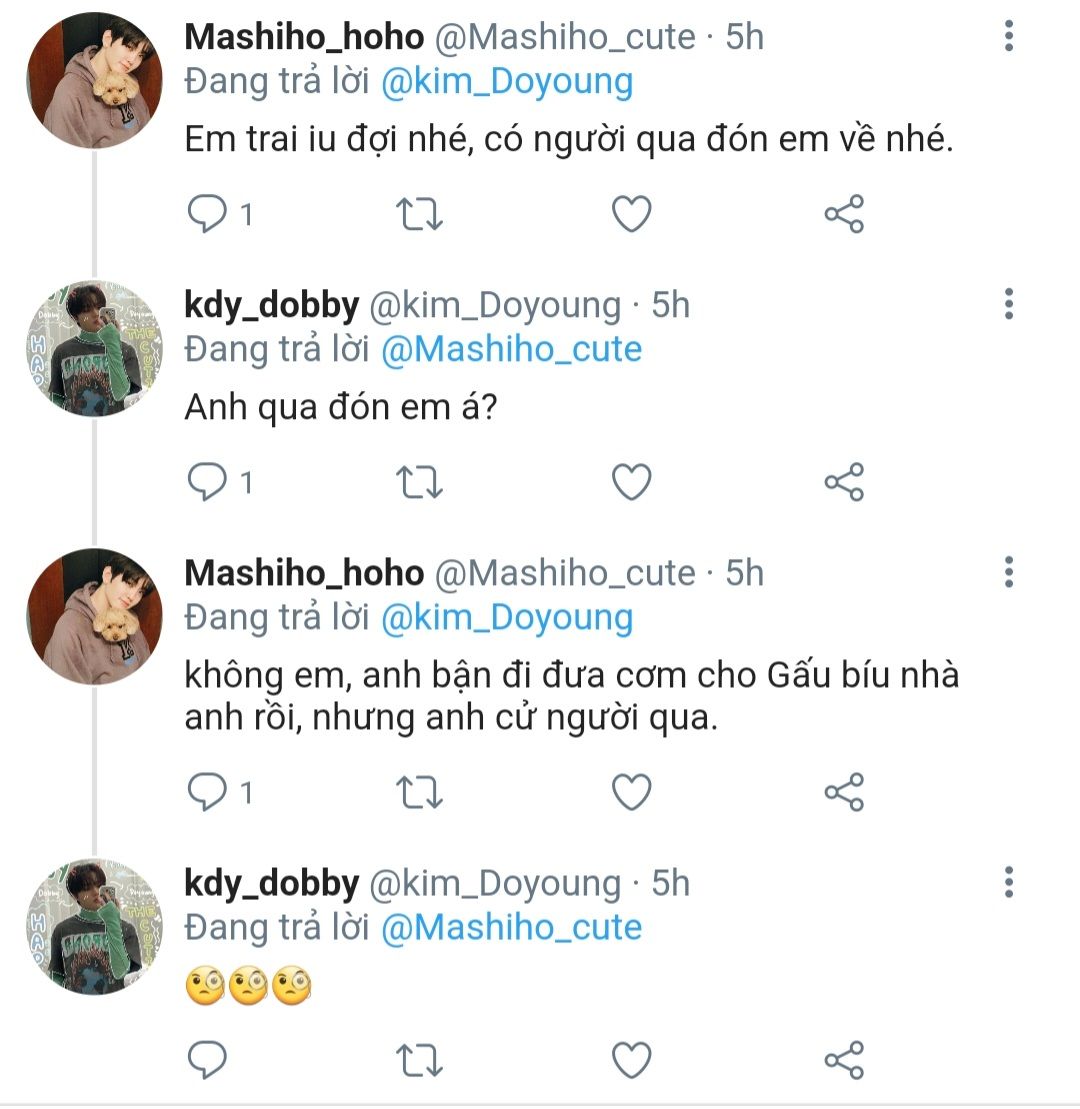Screen dimensions: 1080x1109
Task: Reply to "Anh qua đón em á?" tweet
Action: 209,483
